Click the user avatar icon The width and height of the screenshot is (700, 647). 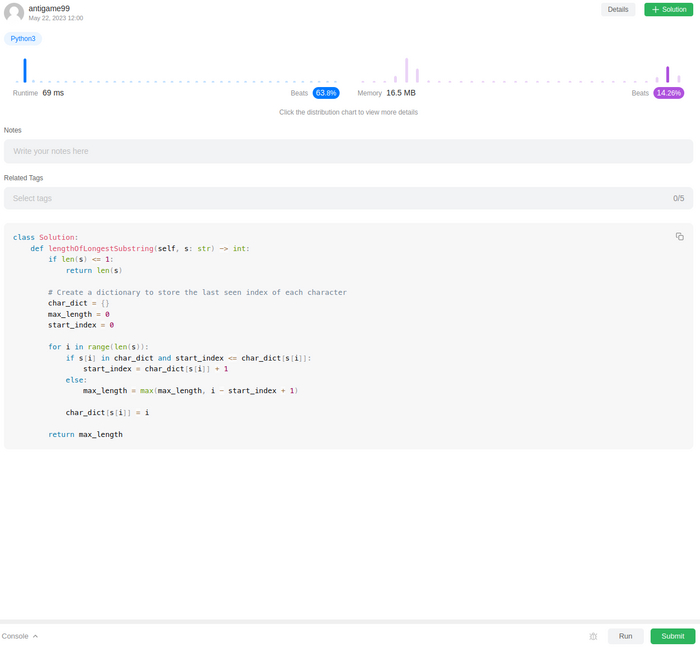pyautogui.click(x=14, y=13)
